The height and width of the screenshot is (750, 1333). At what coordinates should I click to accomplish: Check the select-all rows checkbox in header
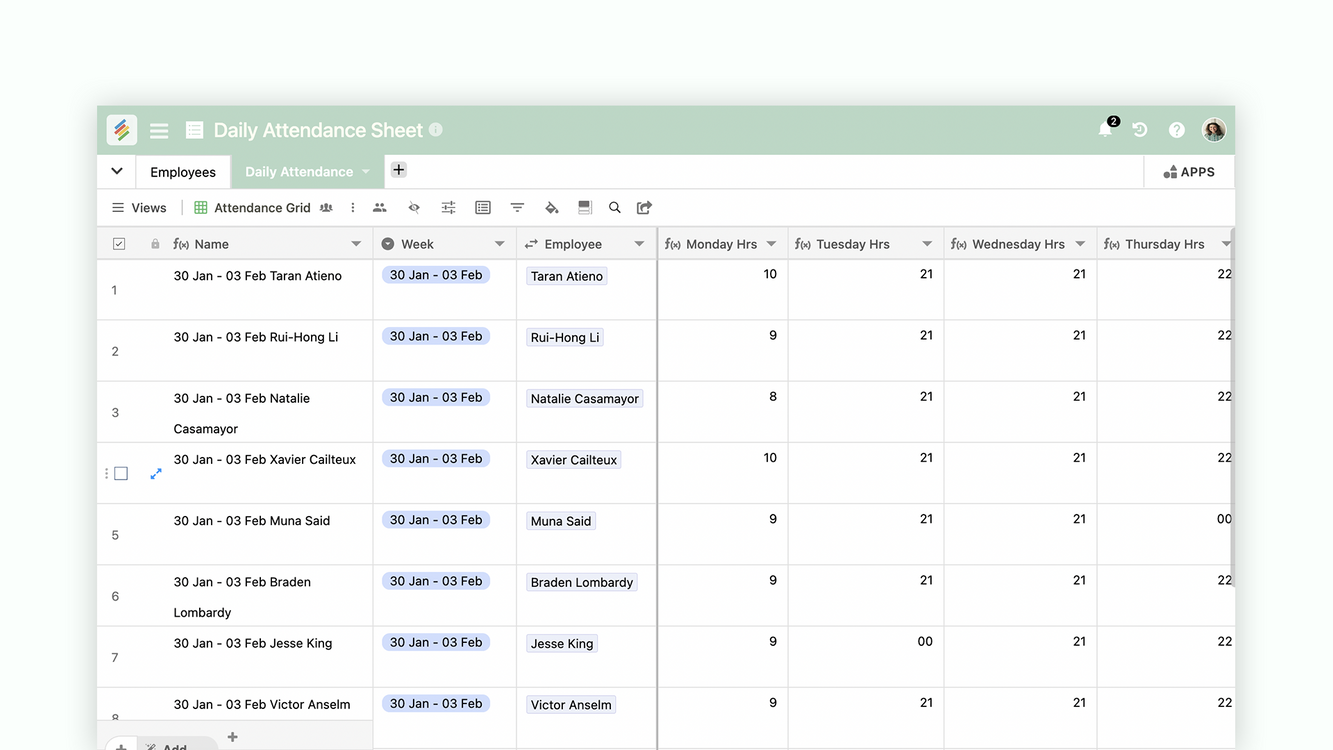[x=119, y=244]
